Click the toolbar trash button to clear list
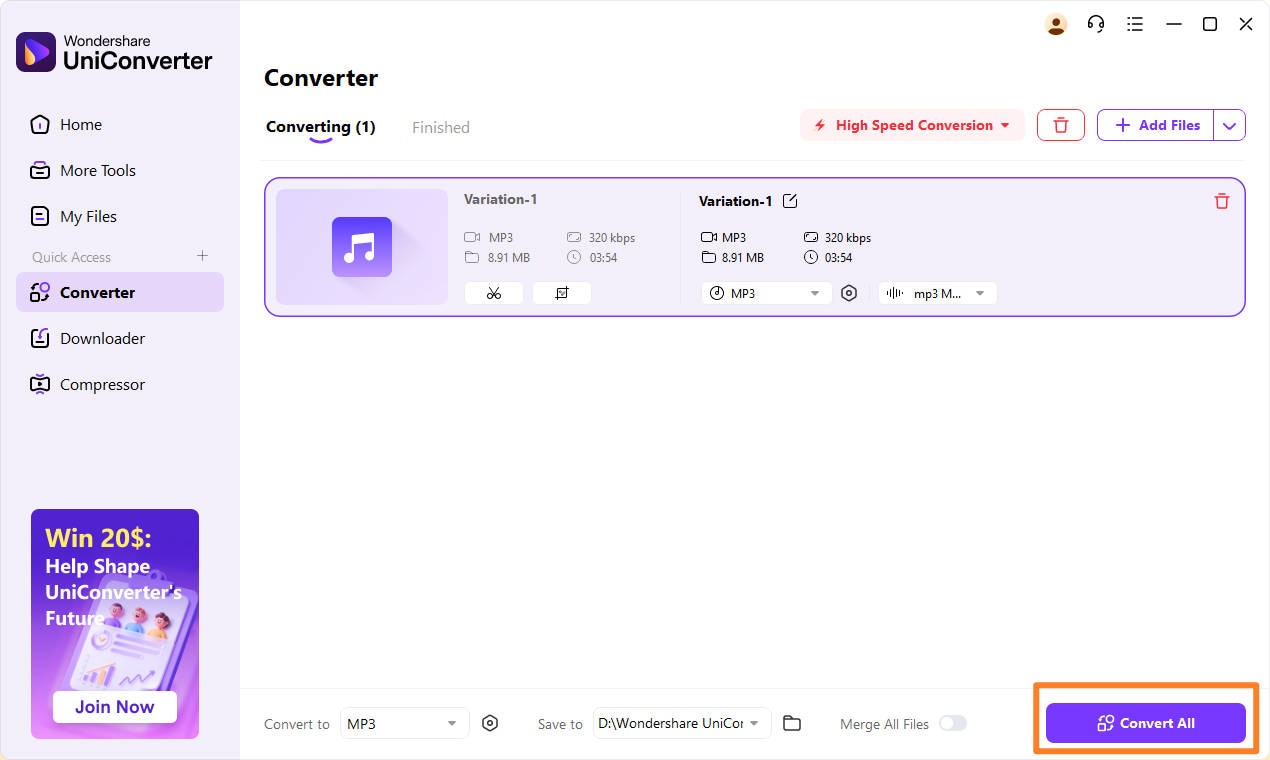This screenshot has height=760, width=1270. (x=1061, y=125)
